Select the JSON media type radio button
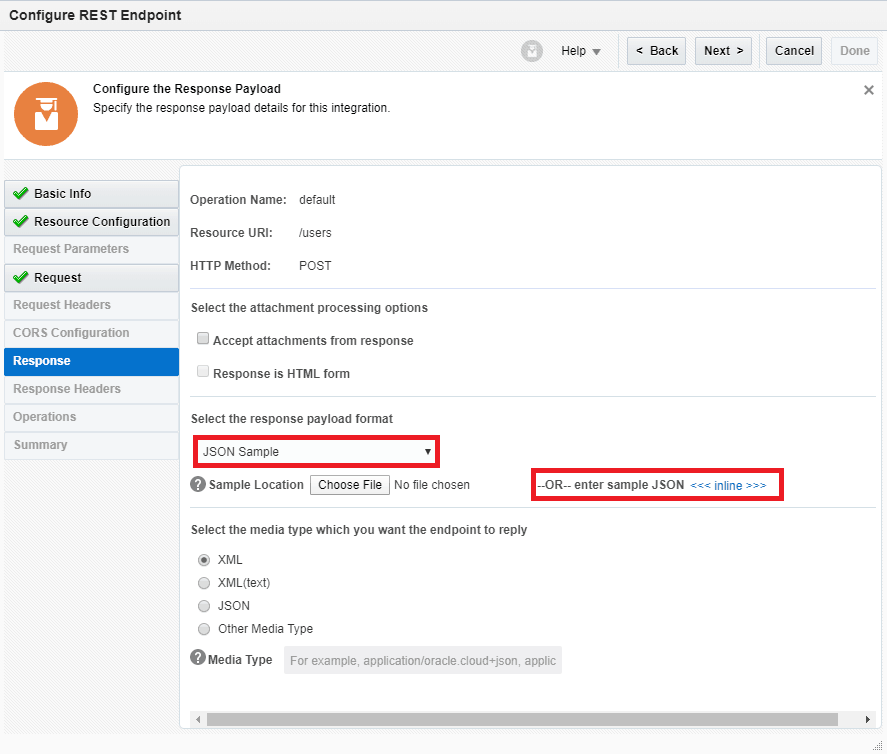 pos(204,606)
